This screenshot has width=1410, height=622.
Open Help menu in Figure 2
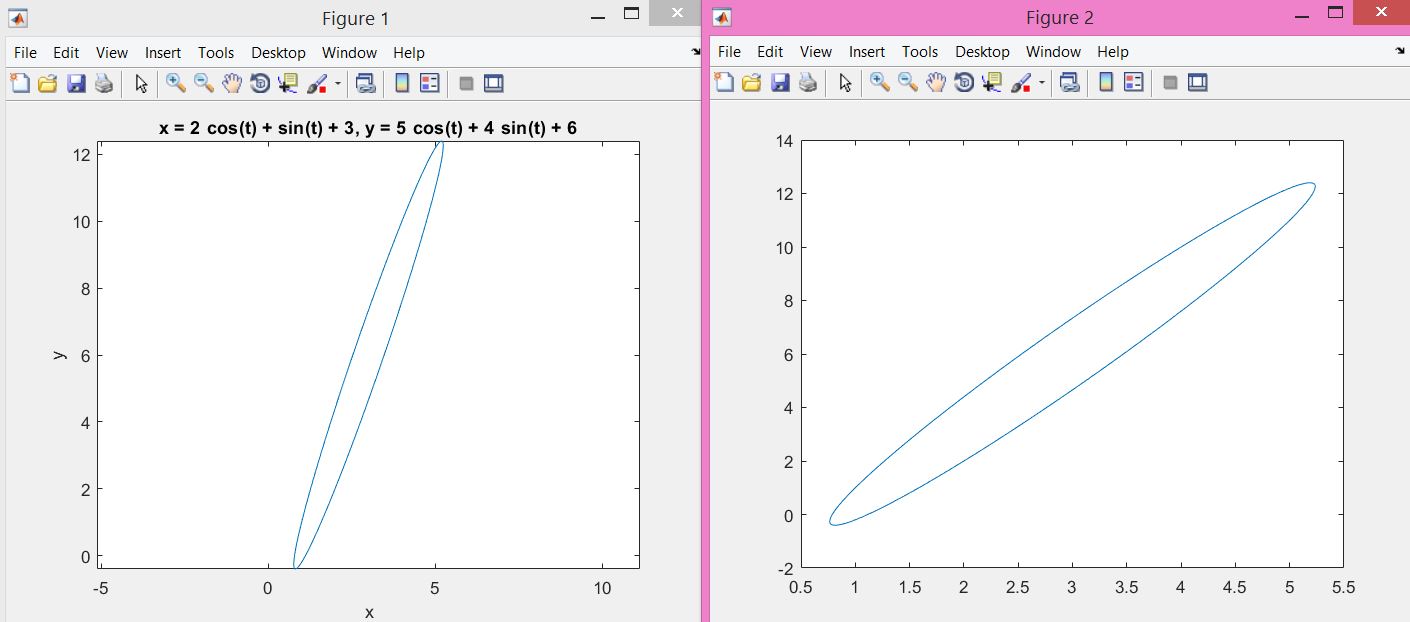(1113, 51)
